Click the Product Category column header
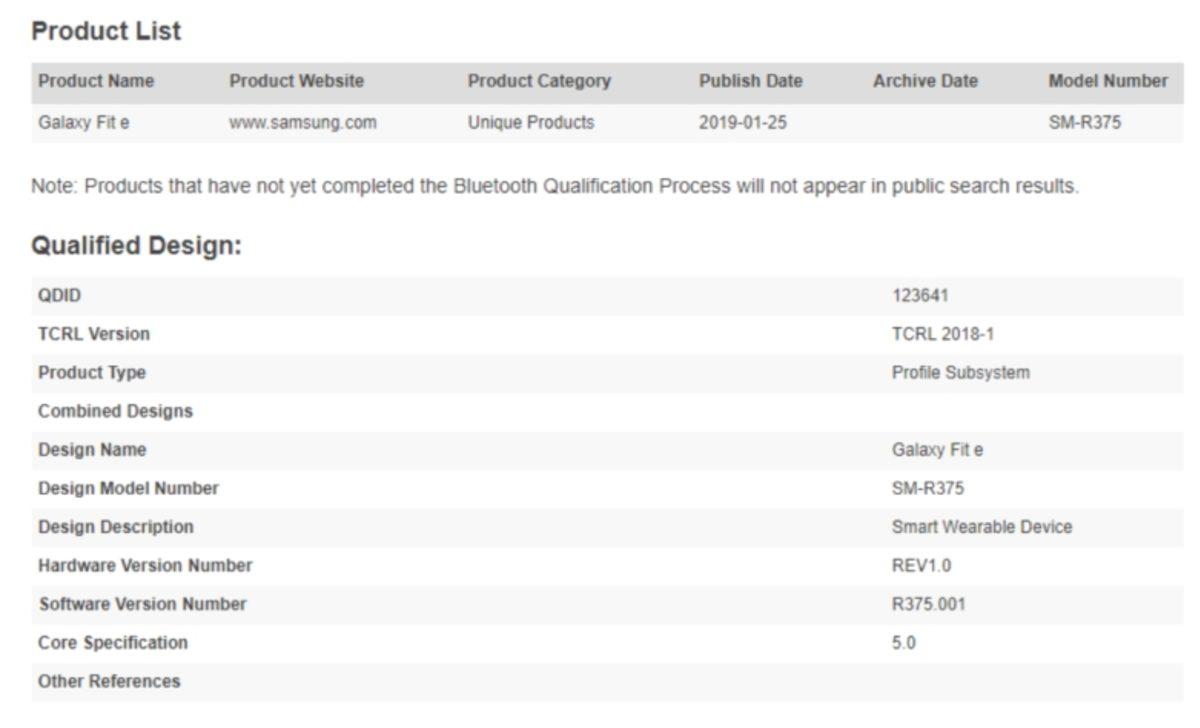Screen dimensions: 1200x728 [538, 82]
